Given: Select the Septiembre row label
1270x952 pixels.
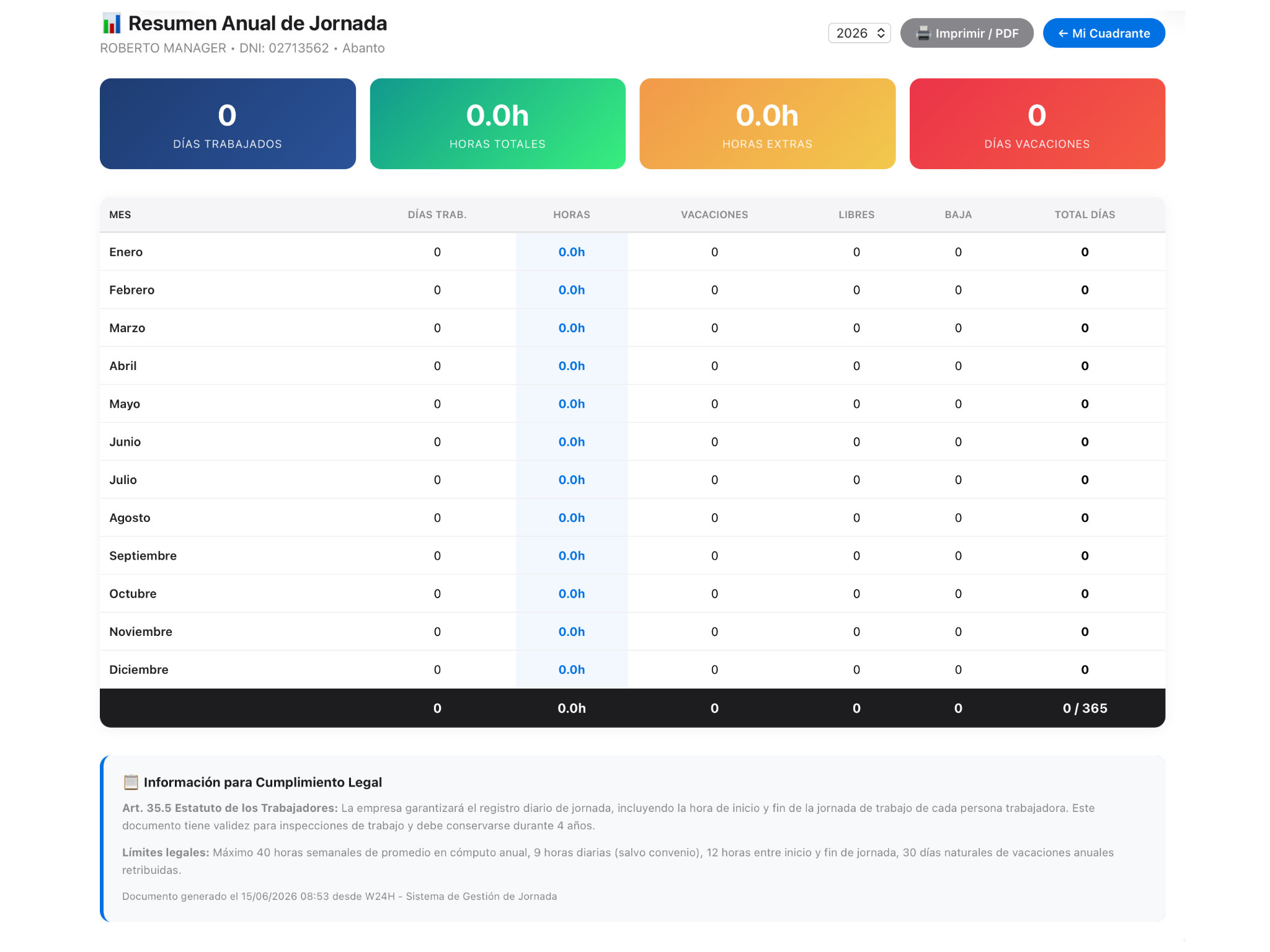Looking at the screenshot, I should pyautogui.click(x=143, y=556).
